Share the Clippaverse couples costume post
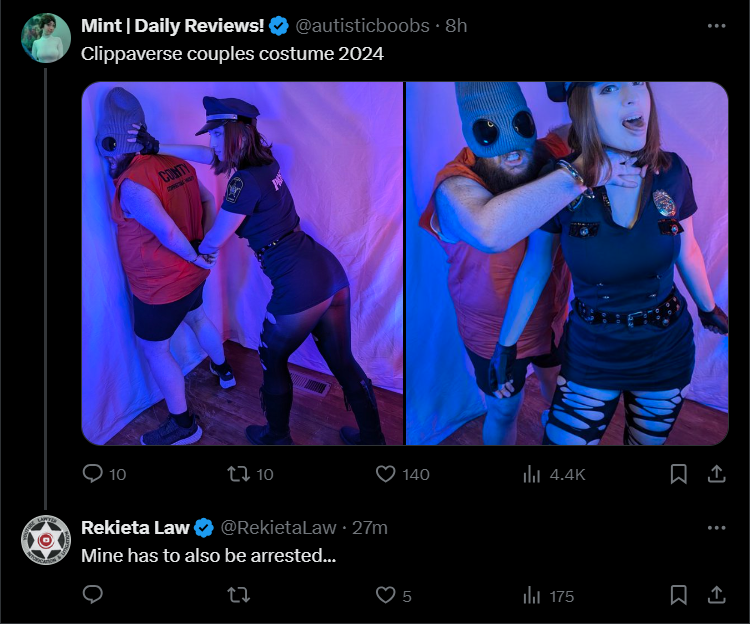This screenshot has width=750, height=624. [x=716, y=474]
